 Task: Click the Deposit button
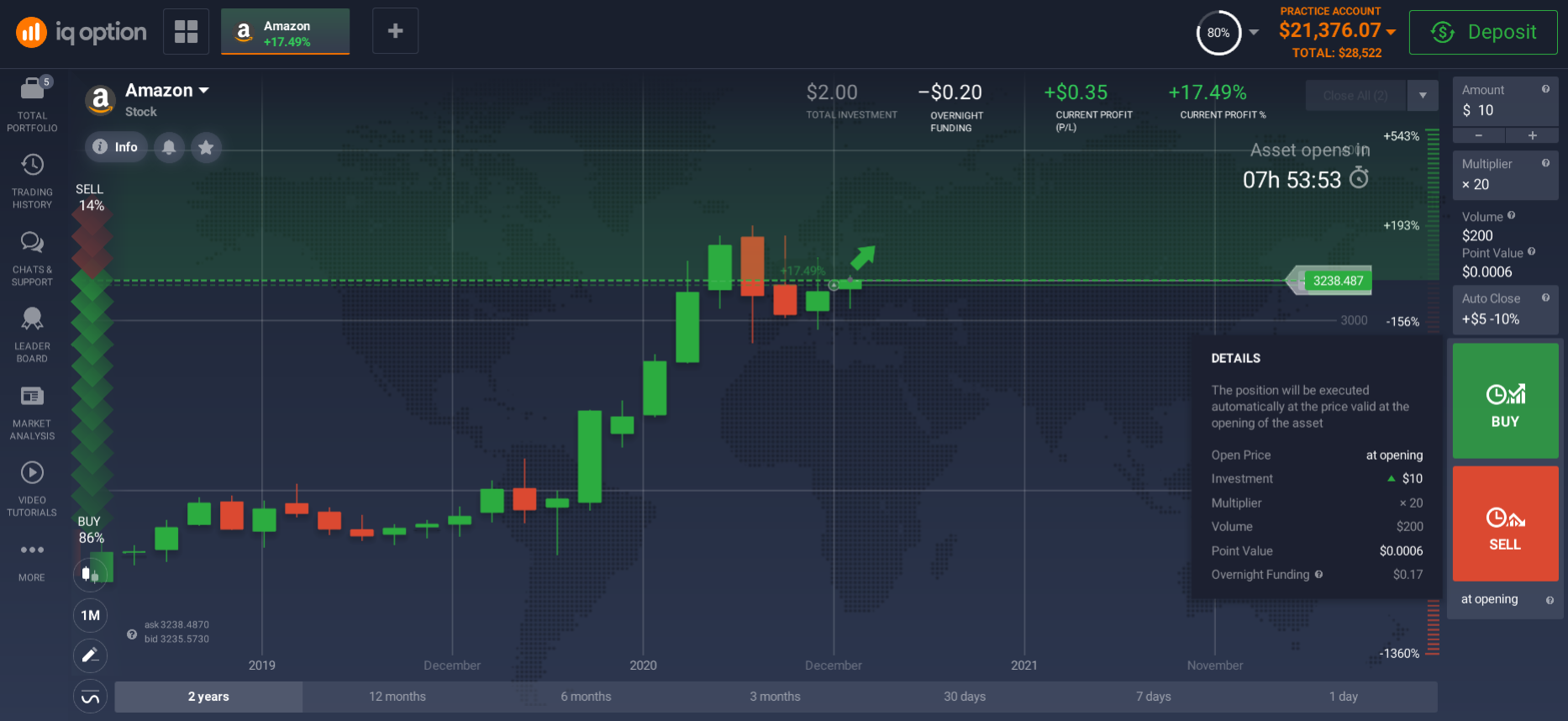click(1483, 32)
